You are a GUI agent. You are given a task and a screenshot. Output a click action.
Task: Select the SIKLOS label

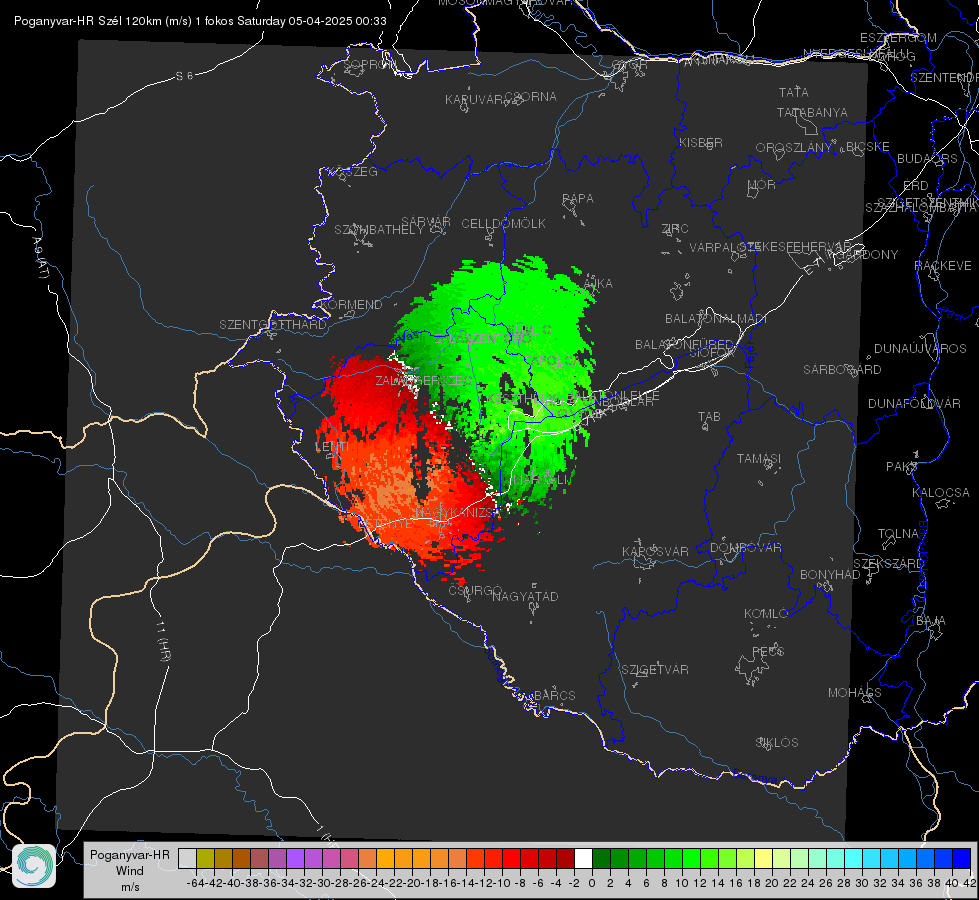(x=777, y=743)
